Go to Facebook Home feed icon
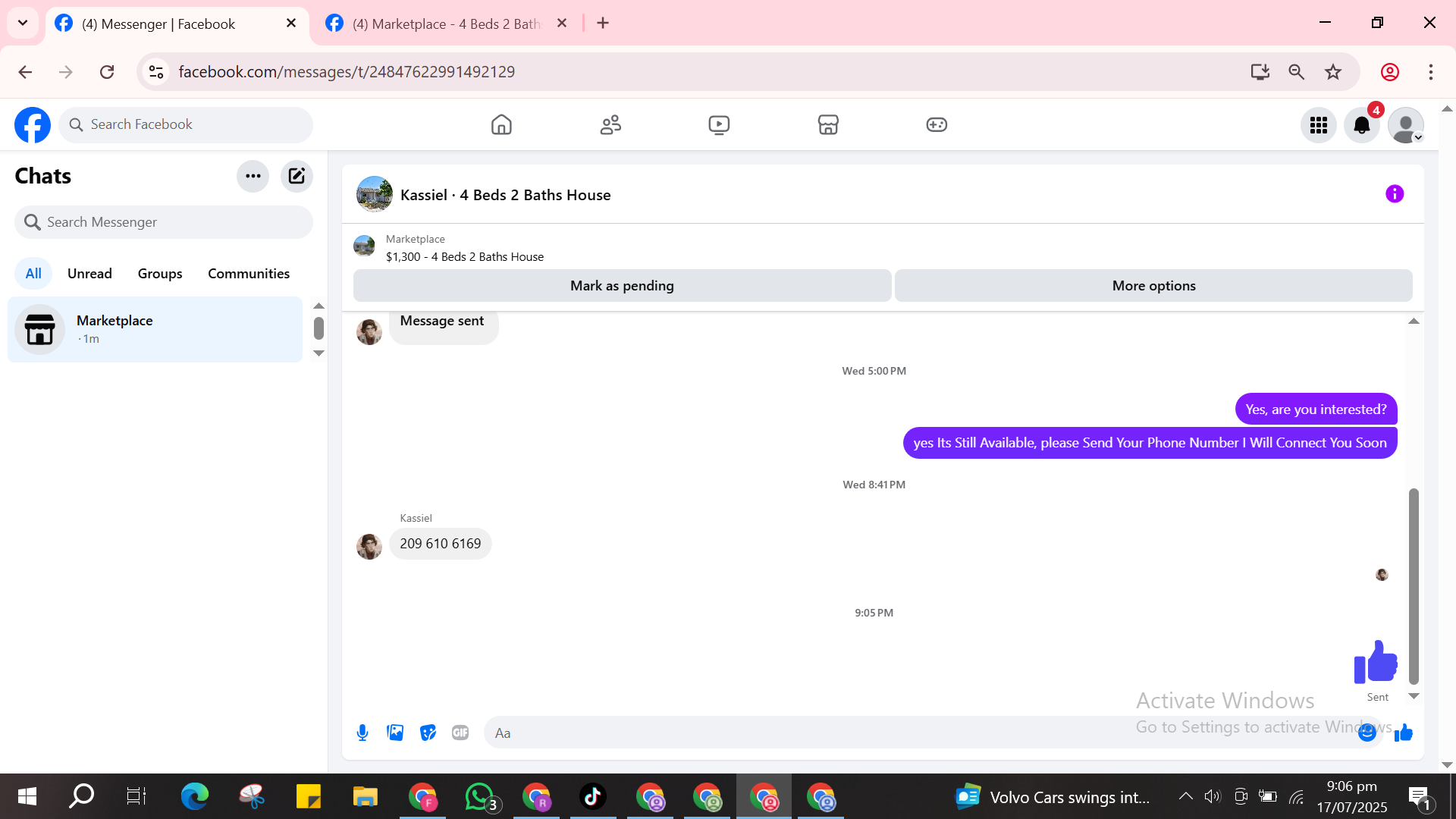The width and height of the screenshot is (1456, 819). [x=501, y=125]
